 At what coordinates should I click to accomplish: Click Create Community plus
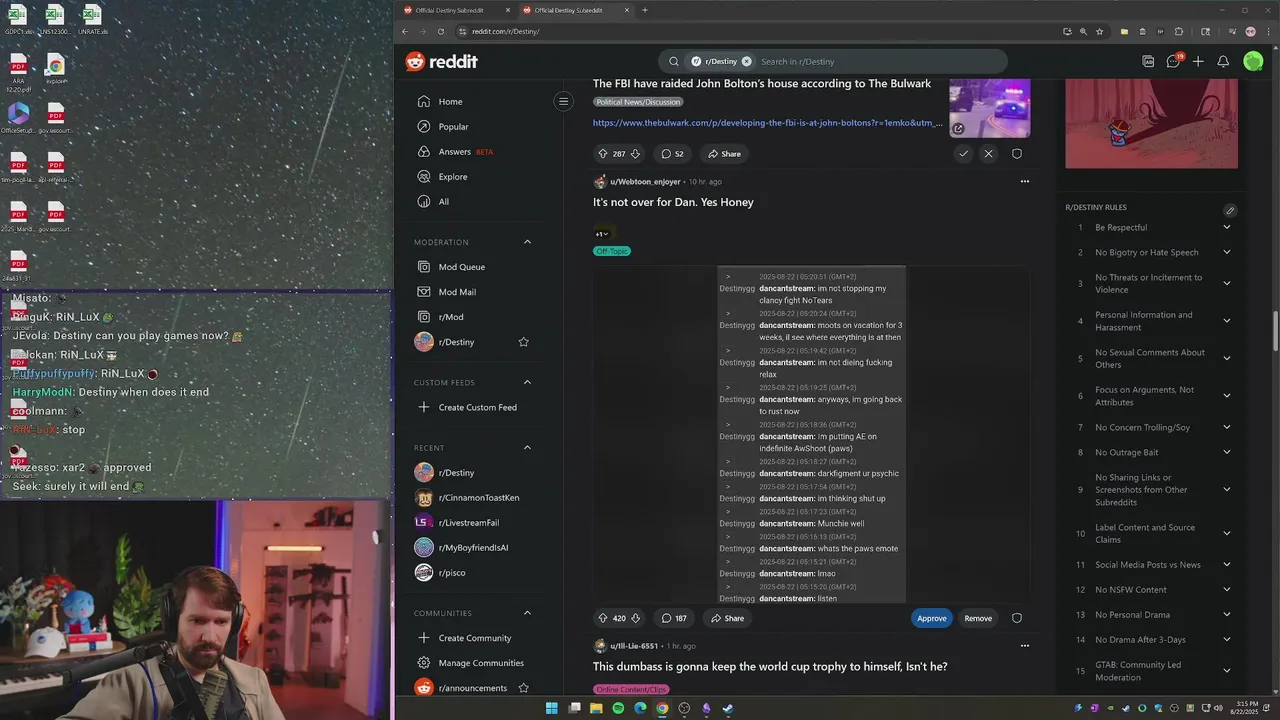tap(424, 638)
